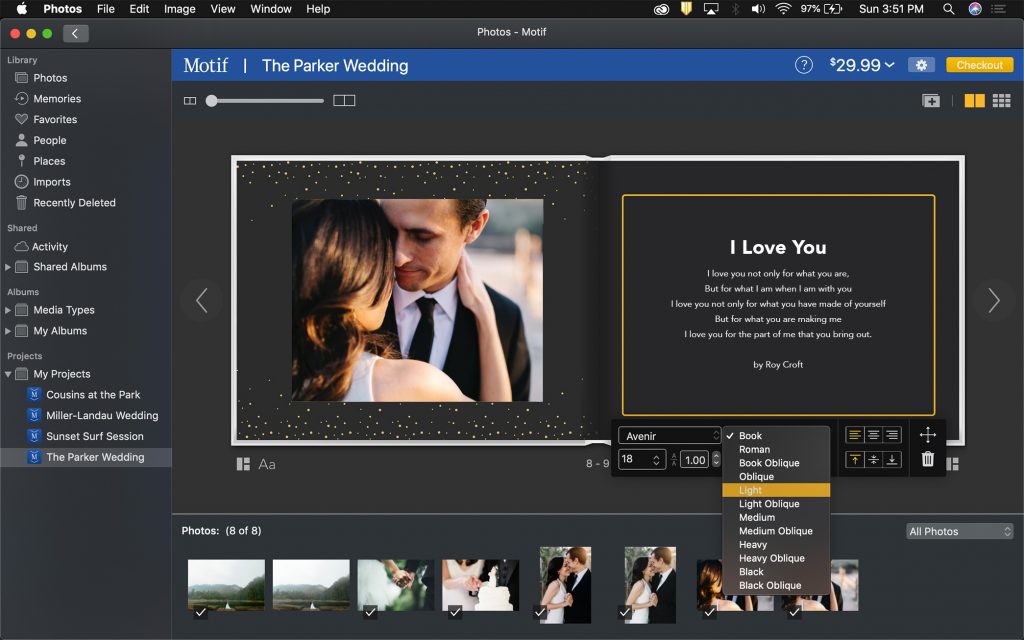Select the couple photo on left page
Image resolution: width=1024 pixels, height=640 pixels.
pos(417,300)
